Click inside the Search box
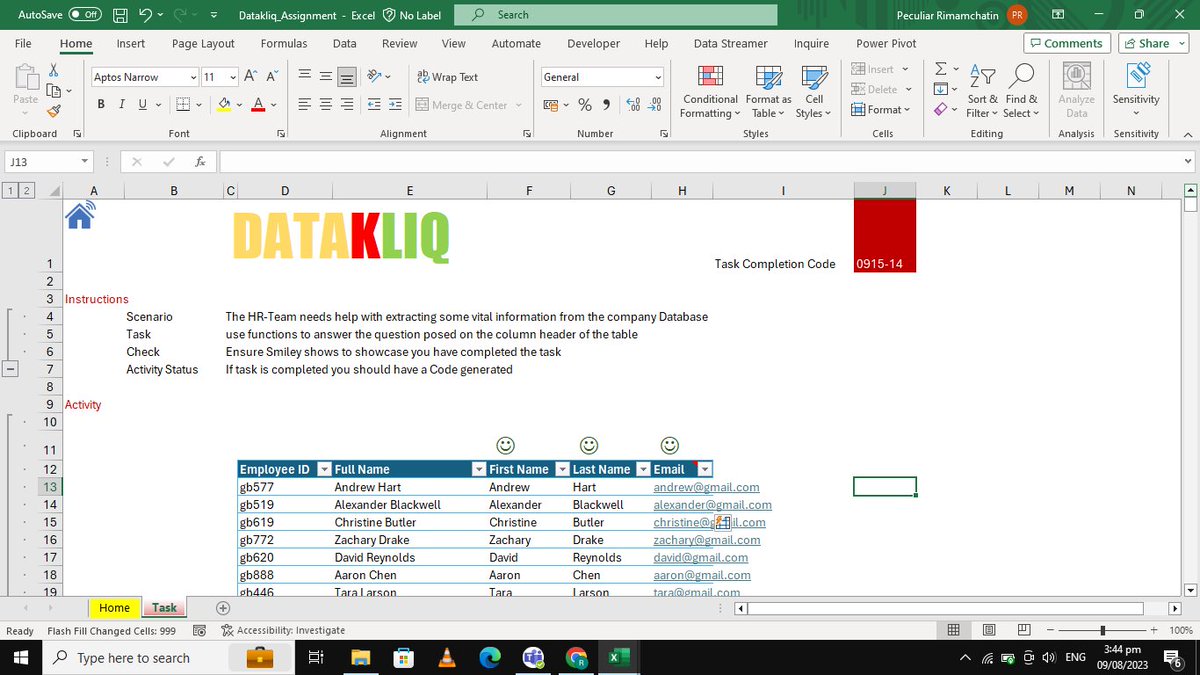The width and height of the screenshot is (1200, 675). click(614, 16)
